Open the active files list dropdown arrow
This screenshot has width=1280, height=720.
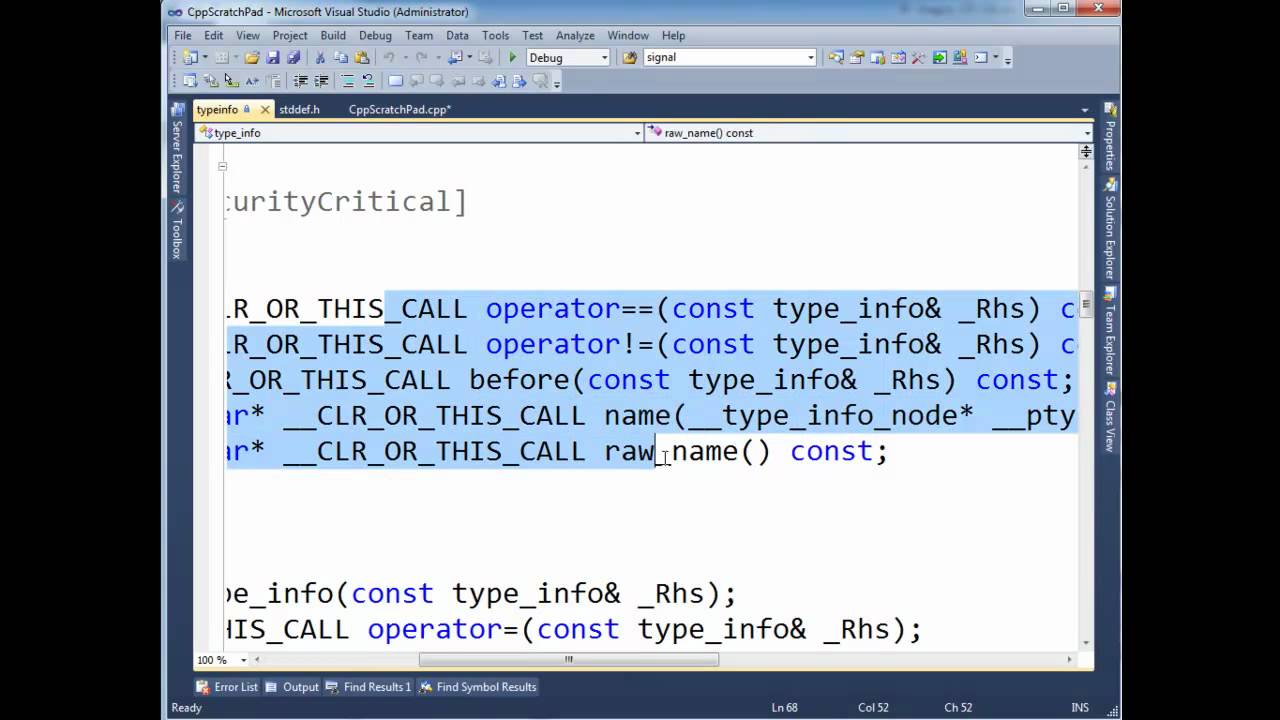(1085, 110)
